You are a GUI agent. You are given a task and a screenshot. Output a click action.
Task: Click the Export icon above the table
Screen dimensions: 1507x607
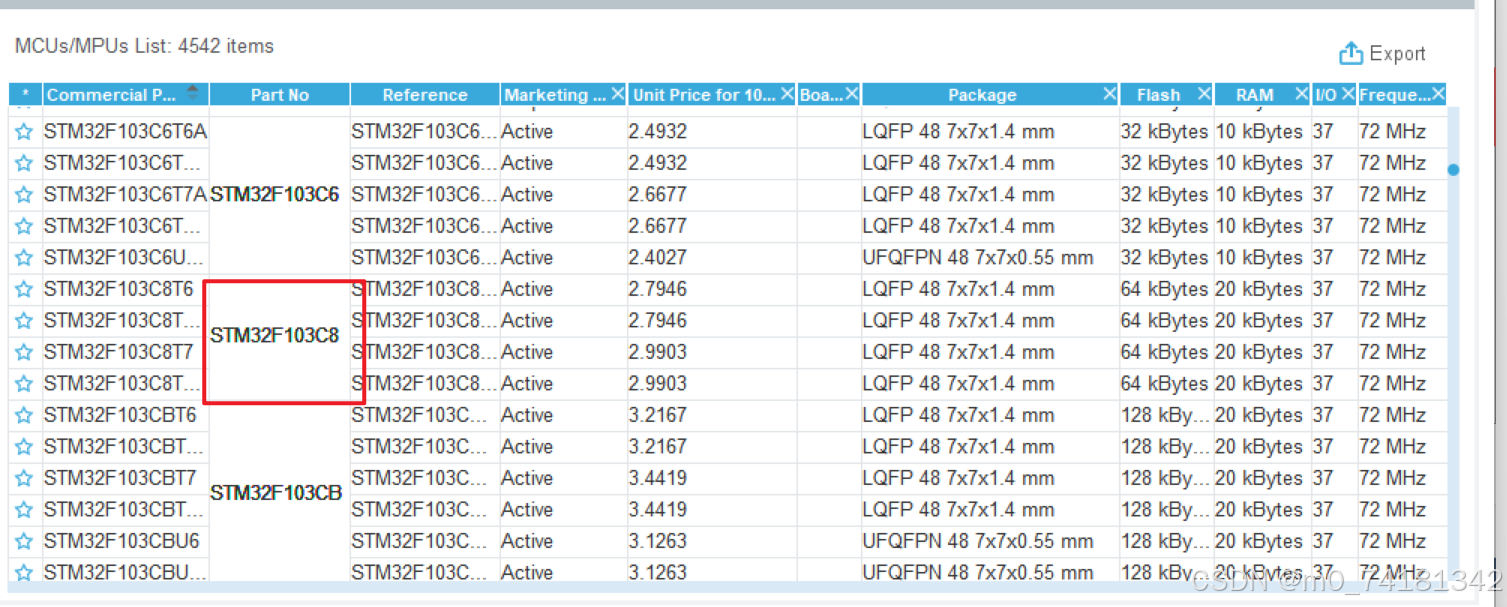tap(1351, 53)
